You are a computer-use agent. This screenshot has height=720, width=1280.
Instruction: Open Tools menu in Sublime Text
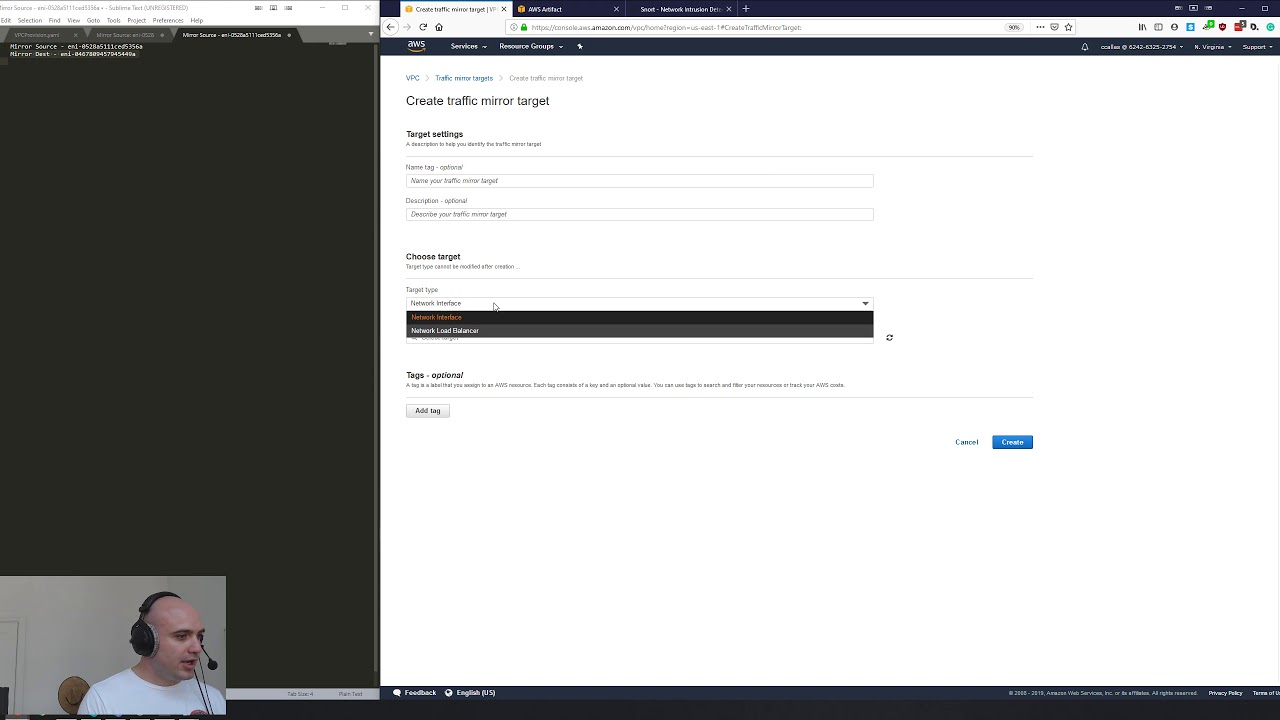coord(114,20)
